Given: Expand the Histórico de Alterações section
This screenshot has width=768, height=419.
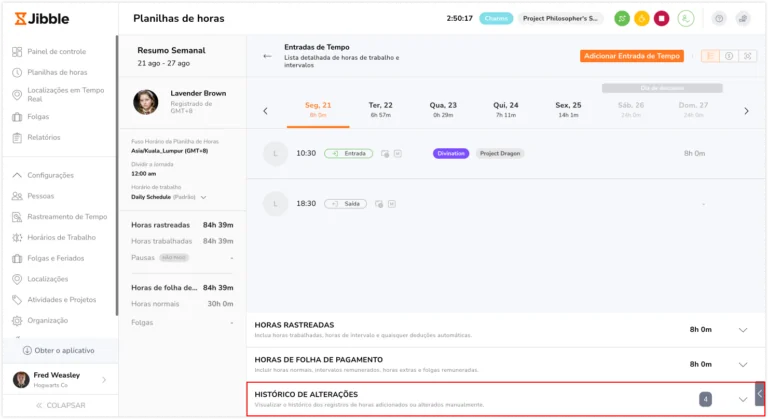Looking at the screenshot, I should 743,399.
